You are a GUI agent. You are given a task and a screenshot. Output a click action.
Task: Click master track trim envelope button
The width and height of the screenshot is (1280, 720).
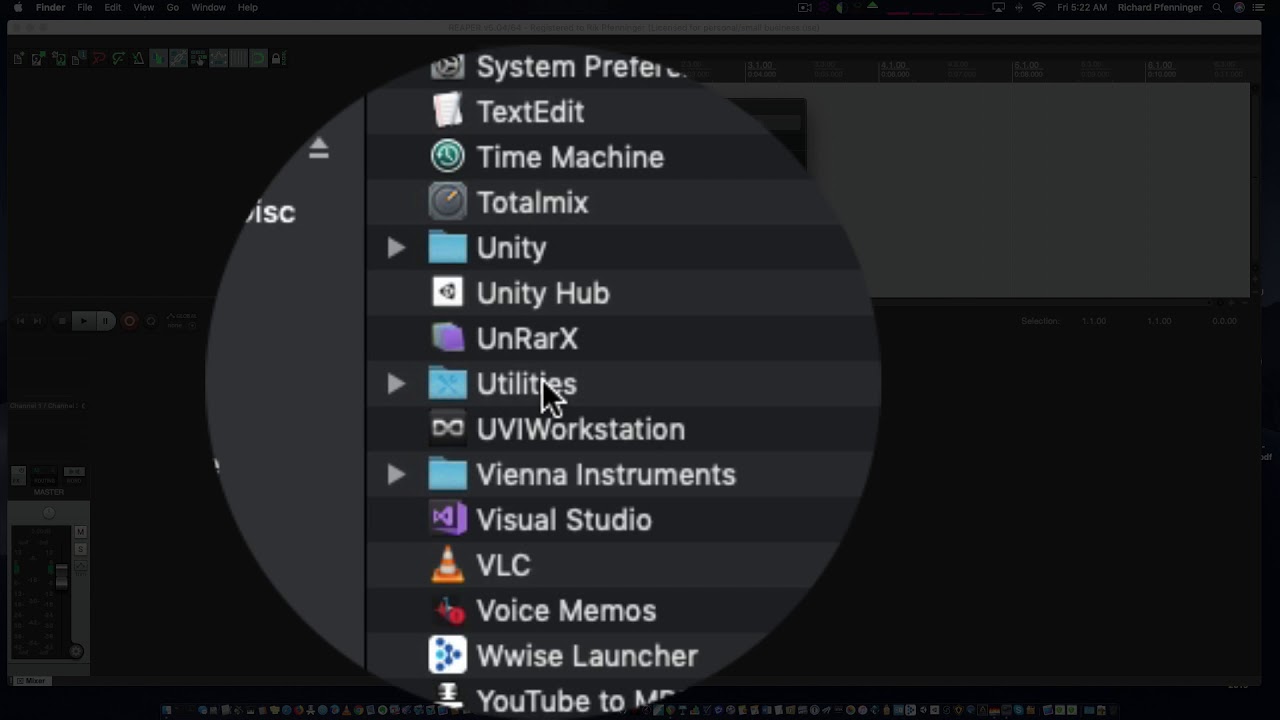81,565
